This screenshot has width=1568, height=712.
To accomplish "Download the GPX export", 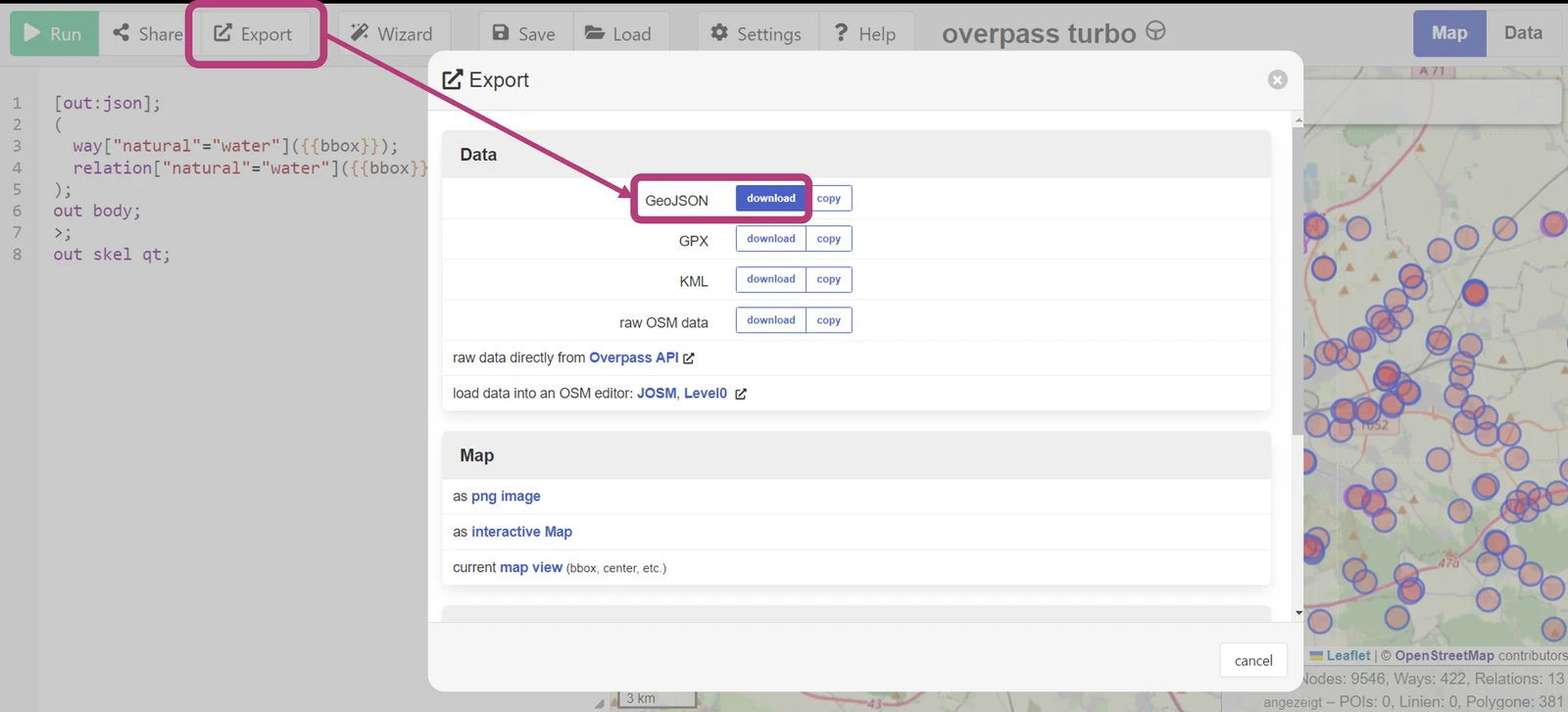I will click(771, 239).
